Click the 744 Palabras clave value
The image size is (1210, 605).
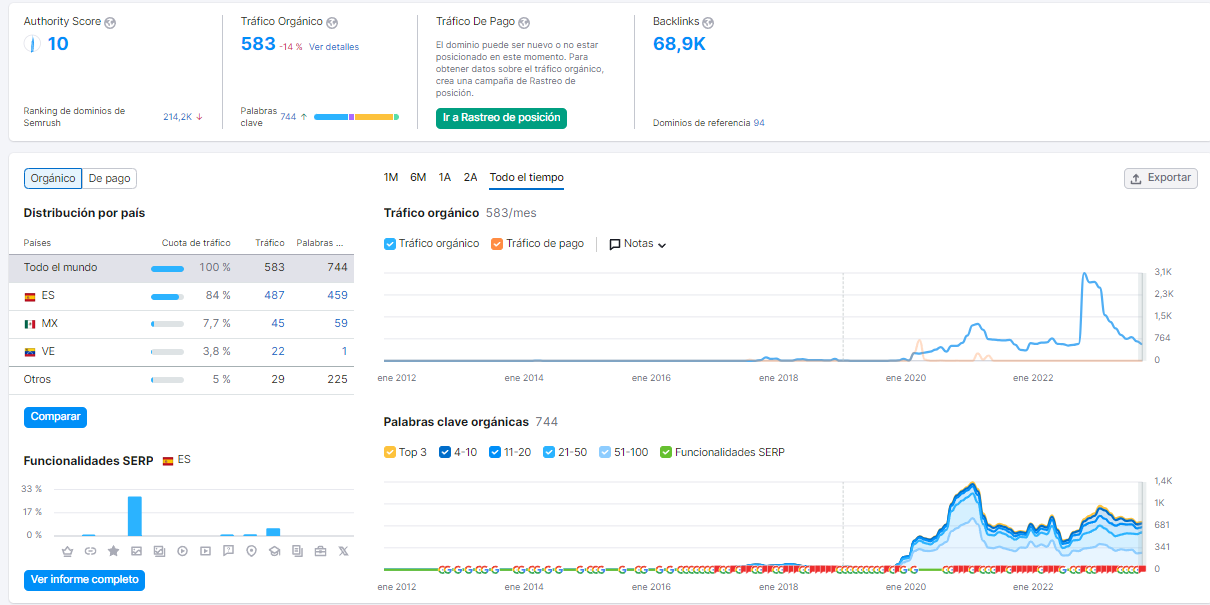click(288, 117)
